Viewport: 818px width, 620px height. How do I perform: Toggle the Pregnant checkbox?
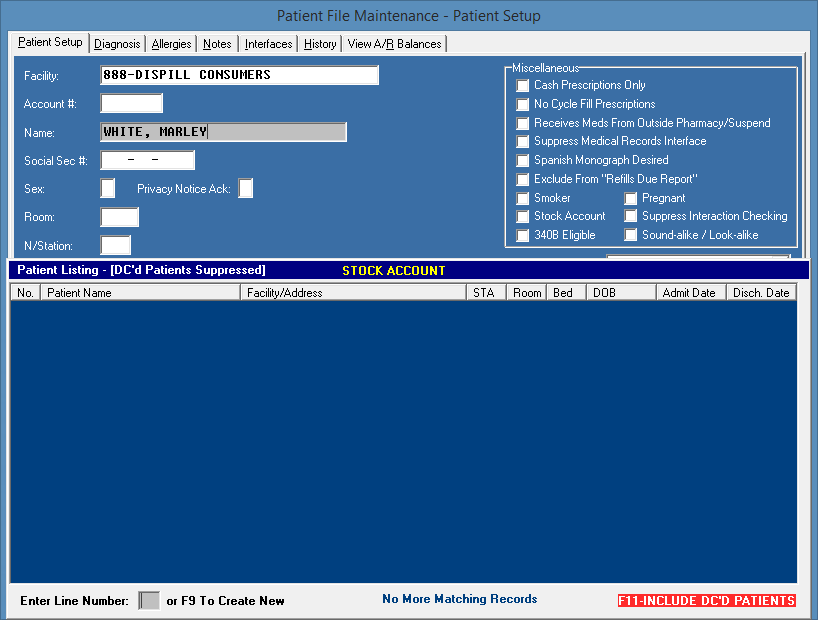[x=631, y=198]
